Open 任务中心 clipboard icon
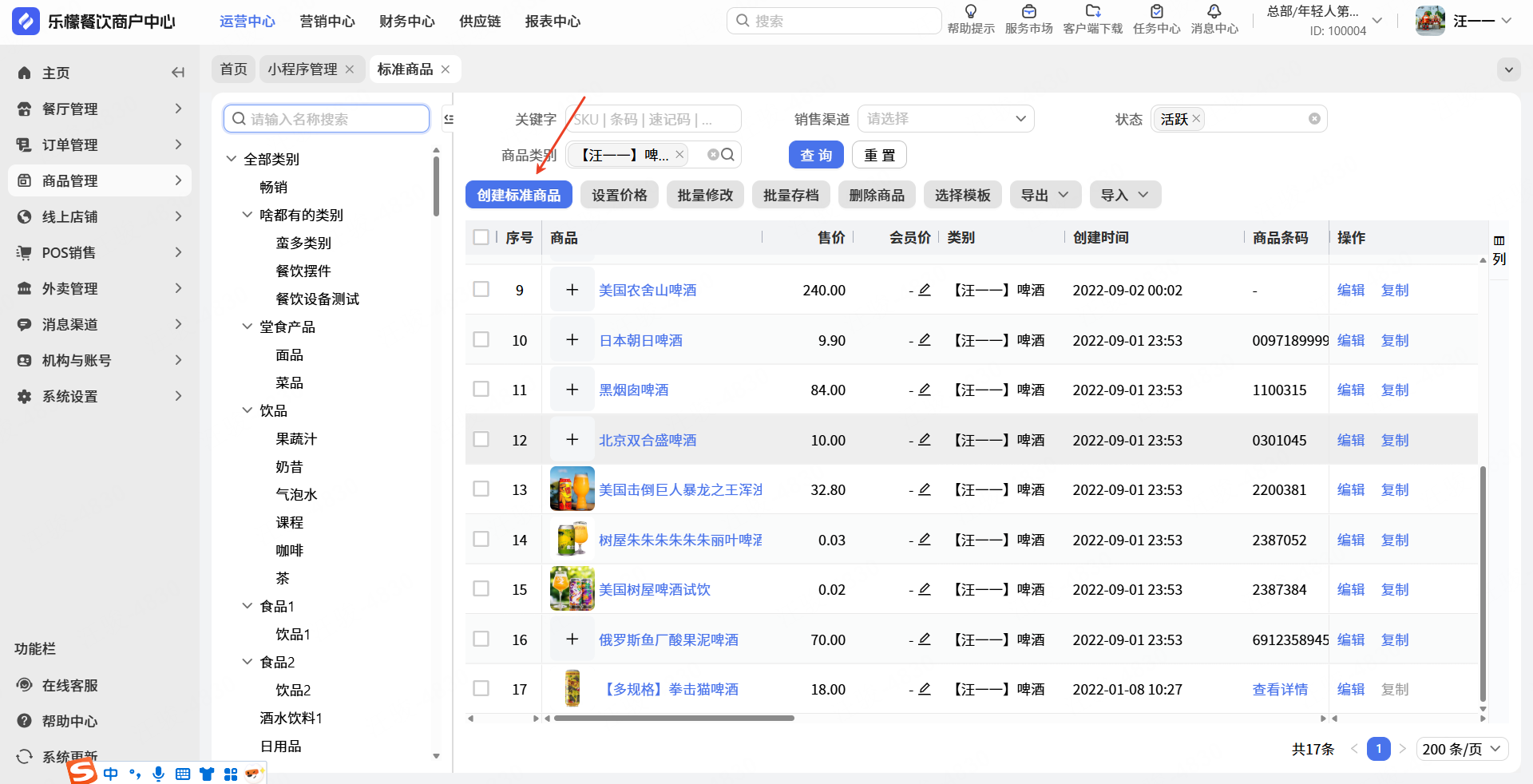The height and width of the screenshot is (784, 1533). 1156,12
